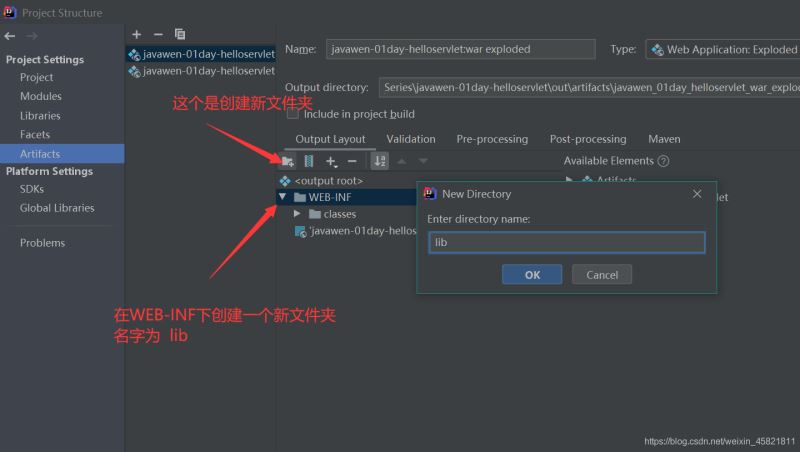The height and width of the screenshot is (452, 800).
Task: Switch to Validation tab
Action: click(x=411, y=139)
